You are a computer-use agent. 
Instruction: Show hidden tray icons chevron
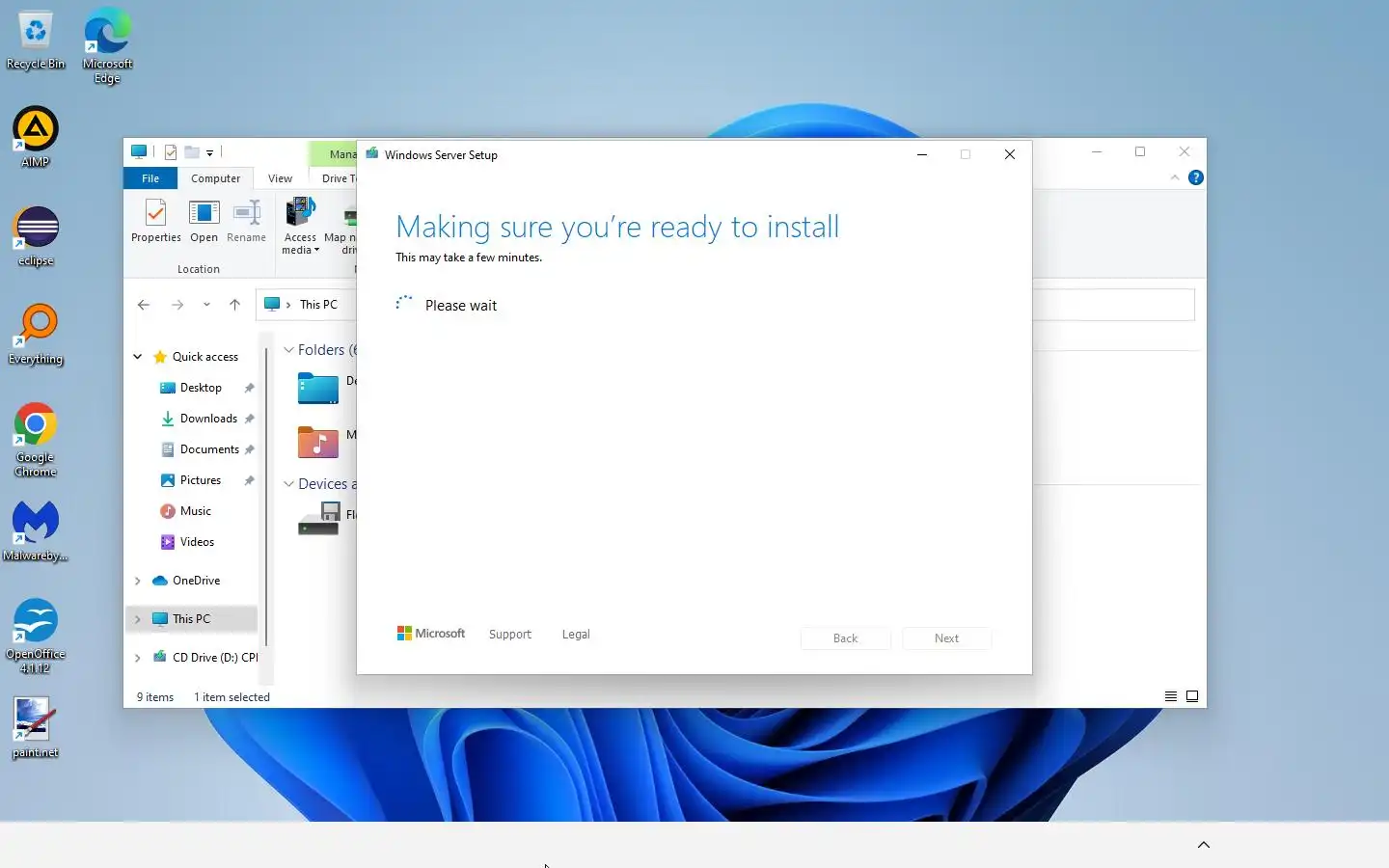pos(1204,845)
